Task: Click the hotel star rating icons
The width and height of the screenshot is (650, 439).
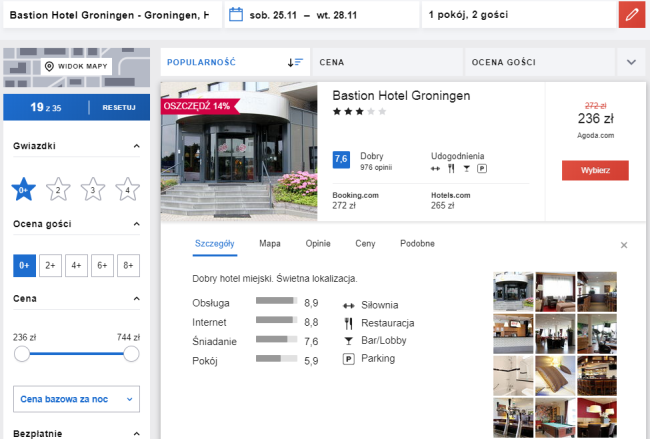Action: pyautogui.click(x=359, y=112)
